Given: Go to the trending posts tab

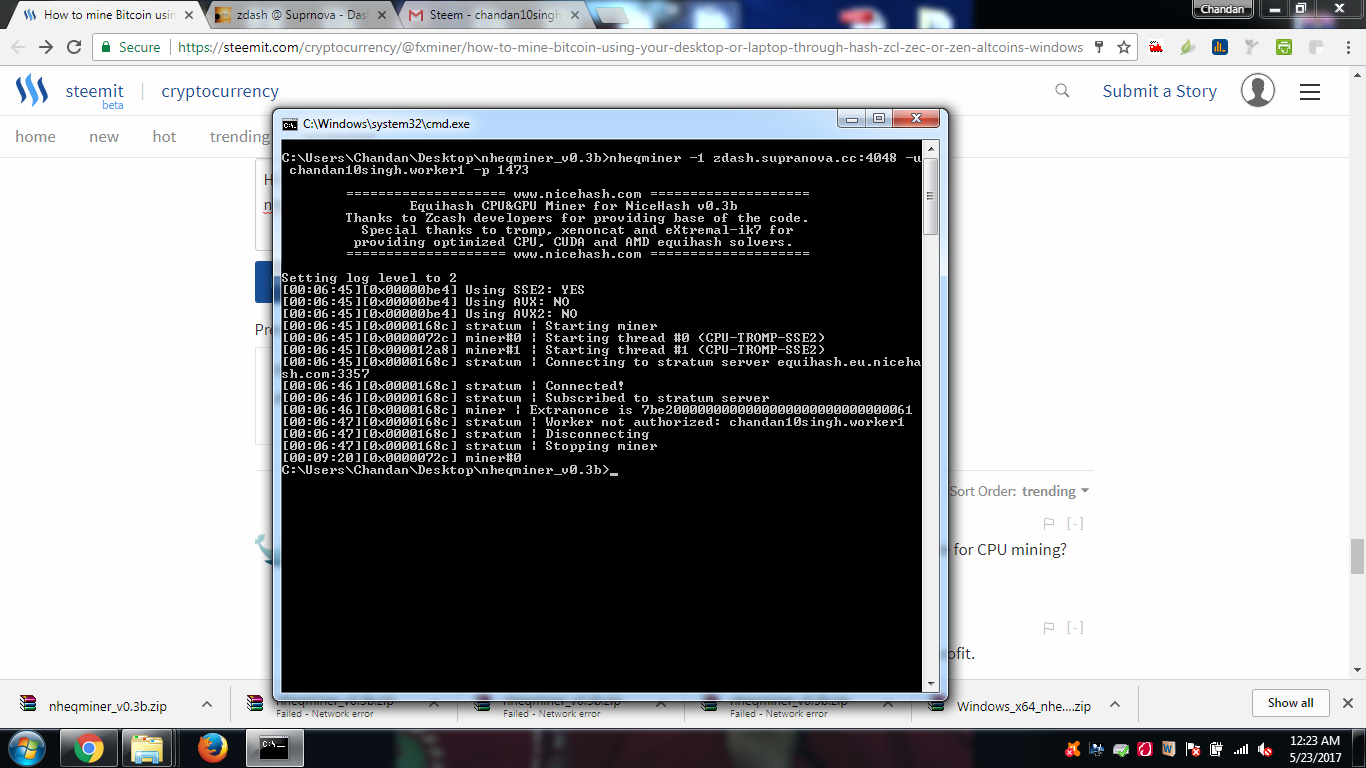Looking at the screenshot, I should [240, 137].
